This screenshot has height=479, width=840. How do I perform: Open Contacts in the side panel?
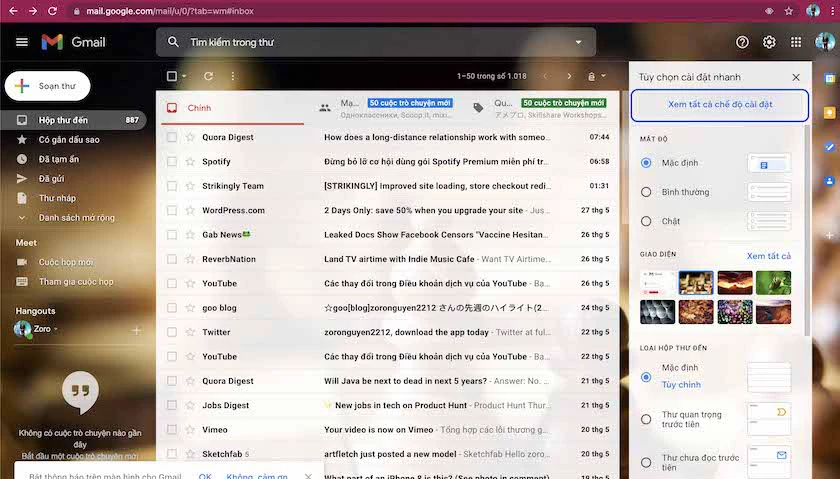click(x=829, y=181)
